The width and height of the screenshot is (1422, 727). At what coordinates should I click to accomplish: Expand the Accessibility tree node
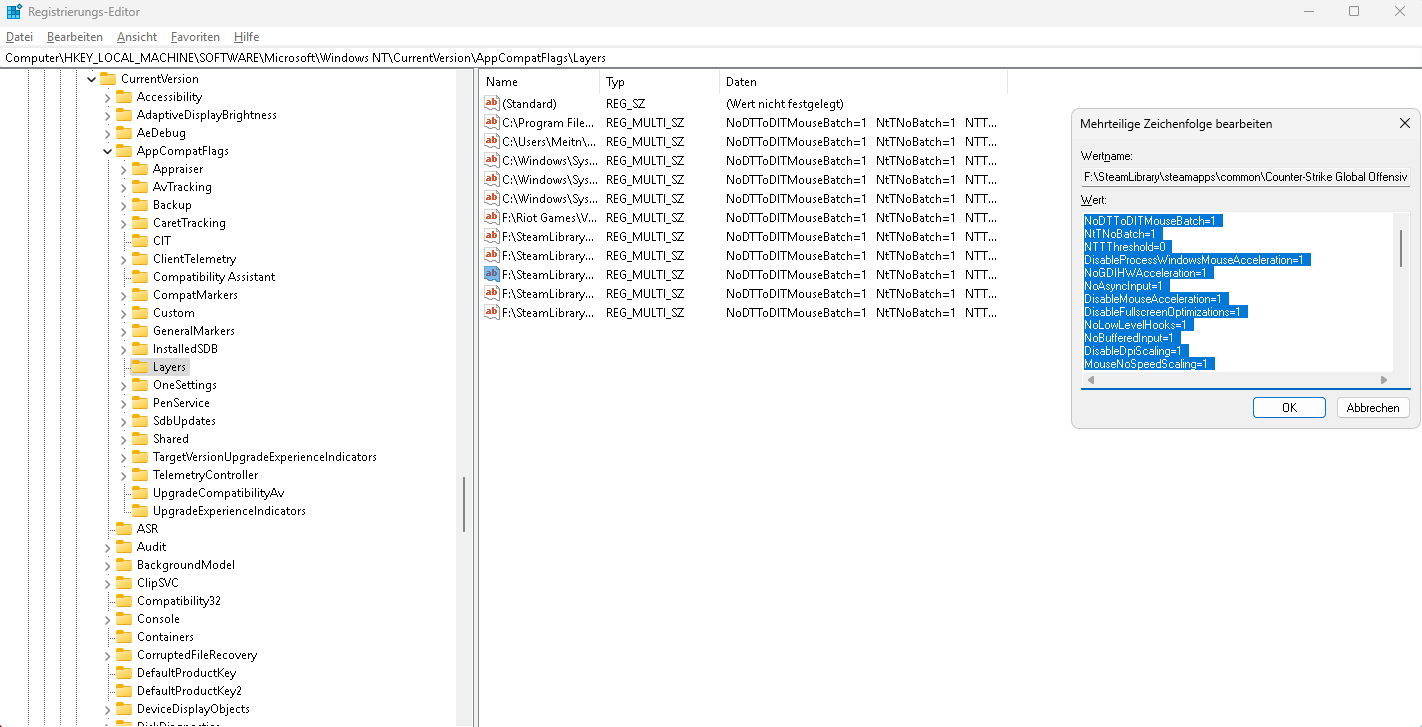coord(108,97)
